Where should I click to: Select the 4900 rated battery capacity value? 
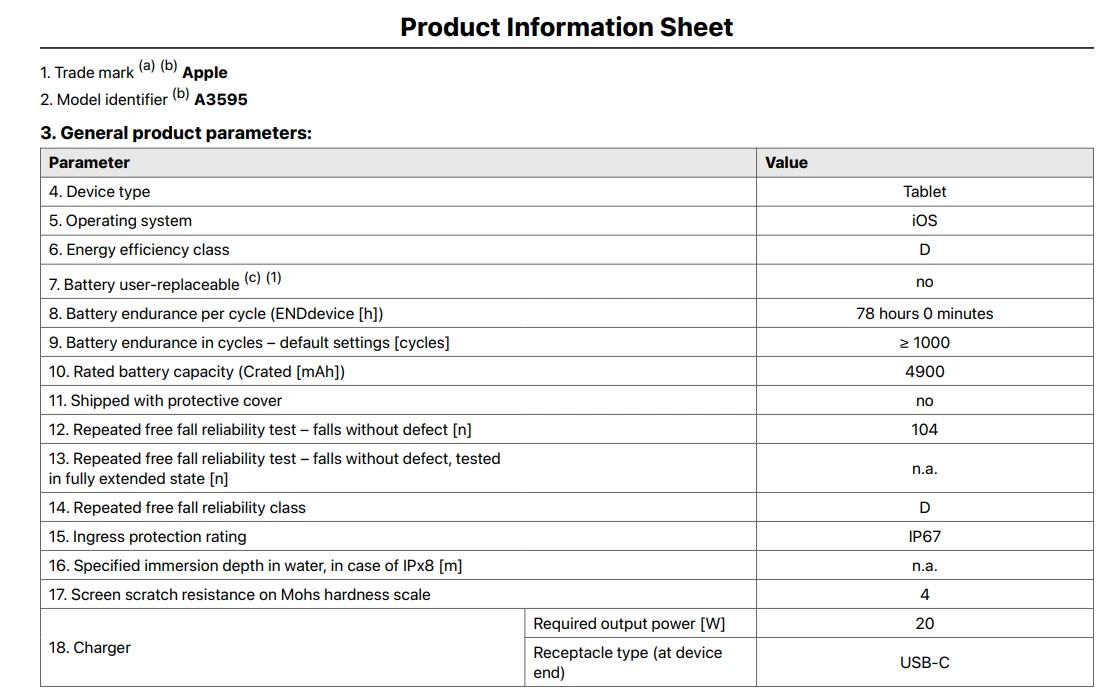(924, 372)
